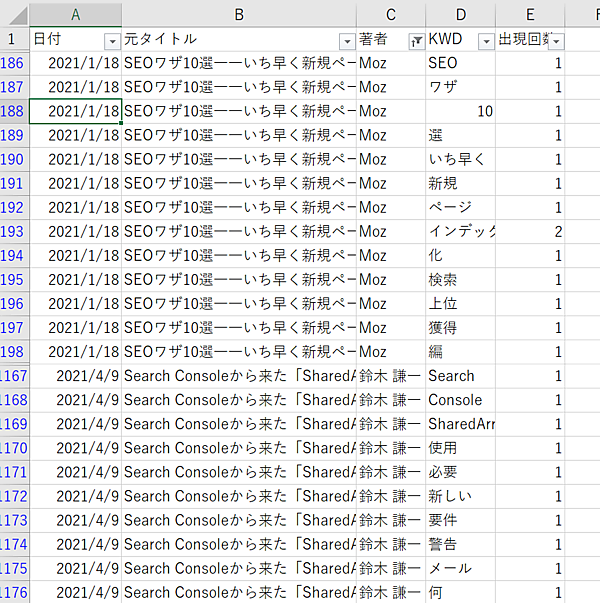Click header cell KWD
600x603 pixels.
pyautogui.click(x=461, y=39)
